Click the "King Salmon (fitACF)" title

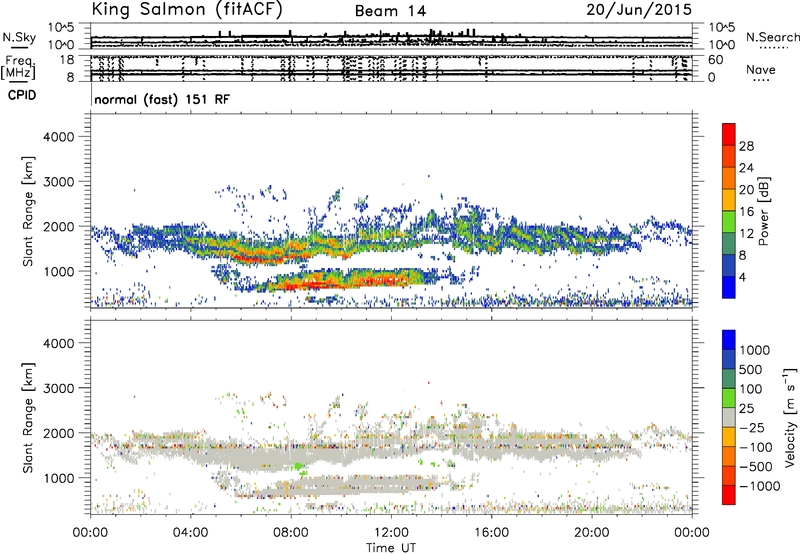[187, 10]
